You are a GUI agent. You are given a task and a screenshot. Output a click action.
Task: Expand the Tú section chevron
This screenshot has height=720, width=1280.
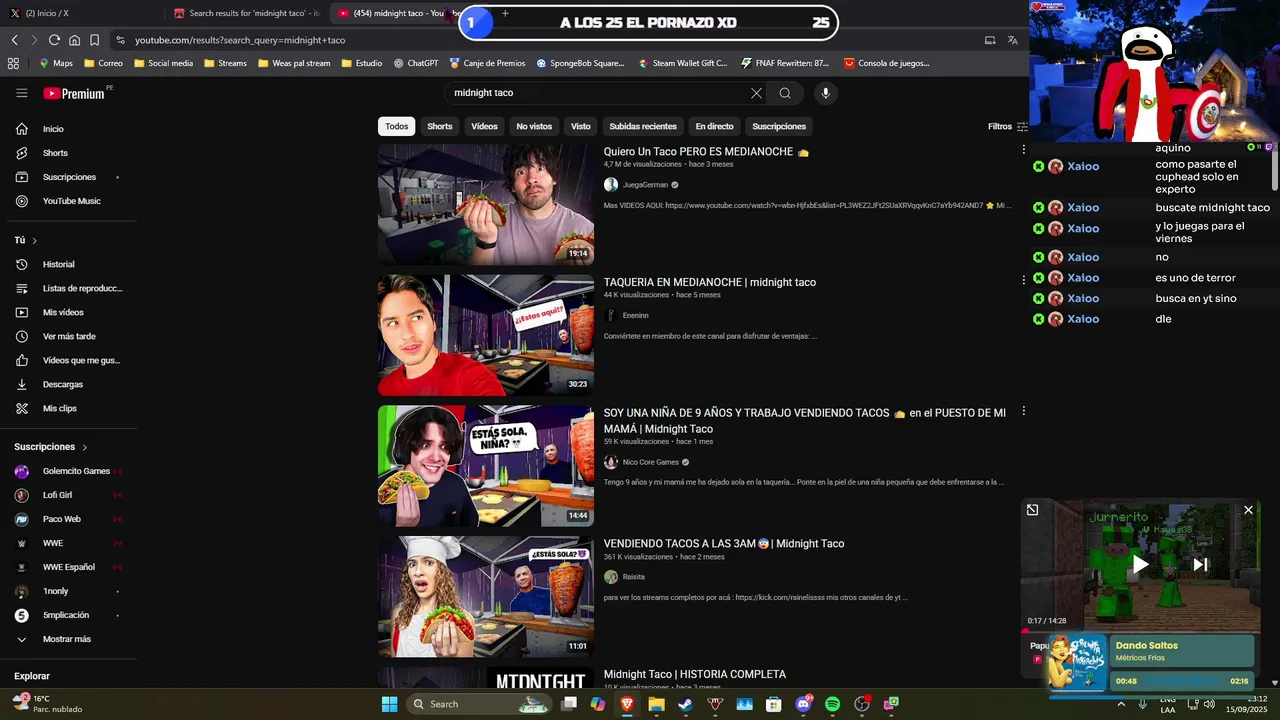pos(35,241)
